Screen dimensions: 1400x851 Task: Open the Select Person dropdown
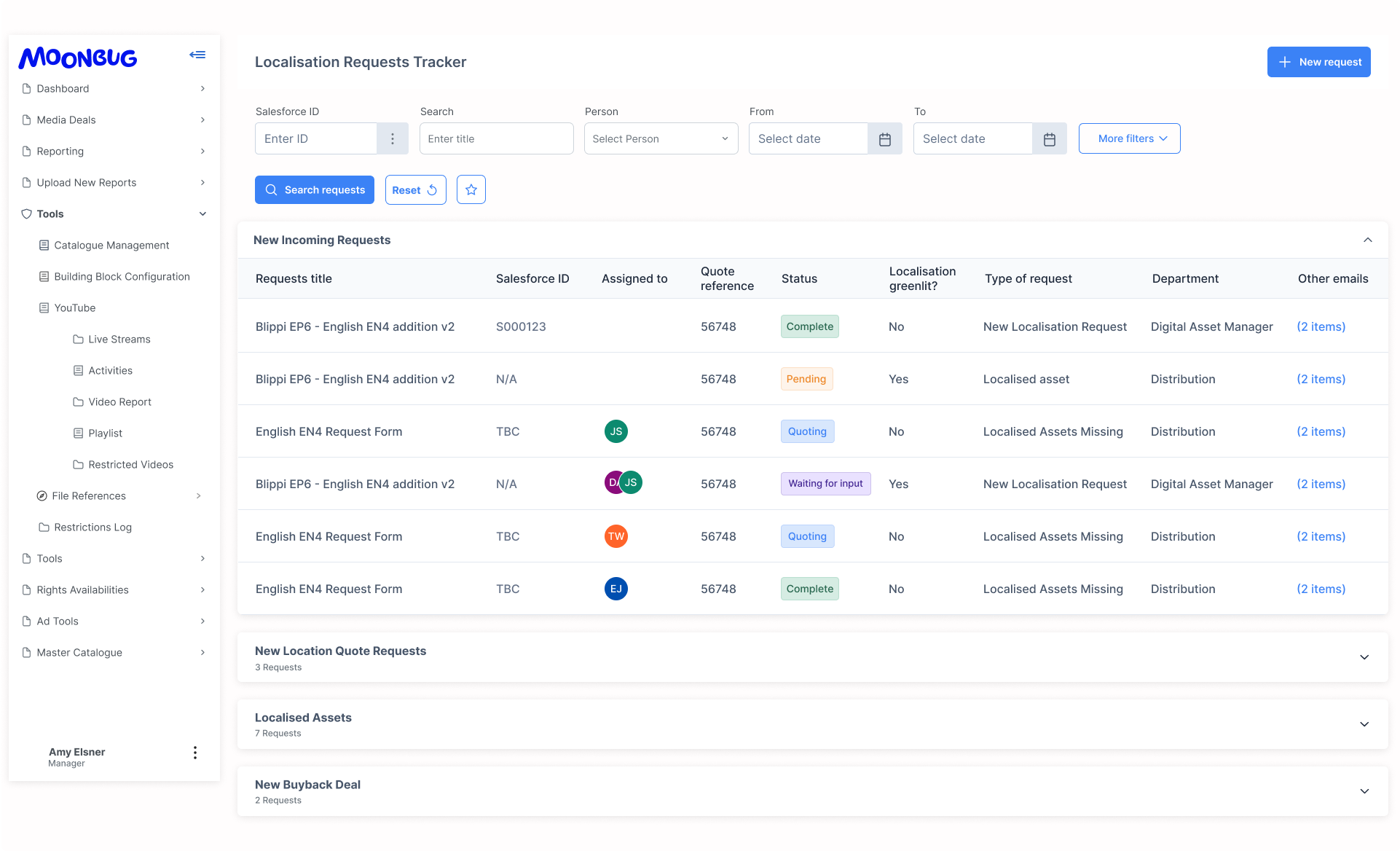[x=661, y=138]
